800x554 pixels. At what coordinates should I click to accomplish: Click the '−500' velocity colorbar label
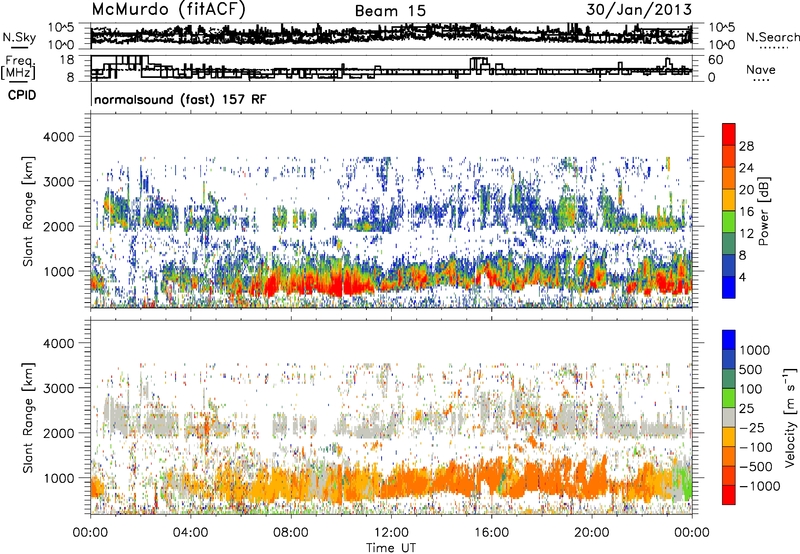[x=756, y=467]
